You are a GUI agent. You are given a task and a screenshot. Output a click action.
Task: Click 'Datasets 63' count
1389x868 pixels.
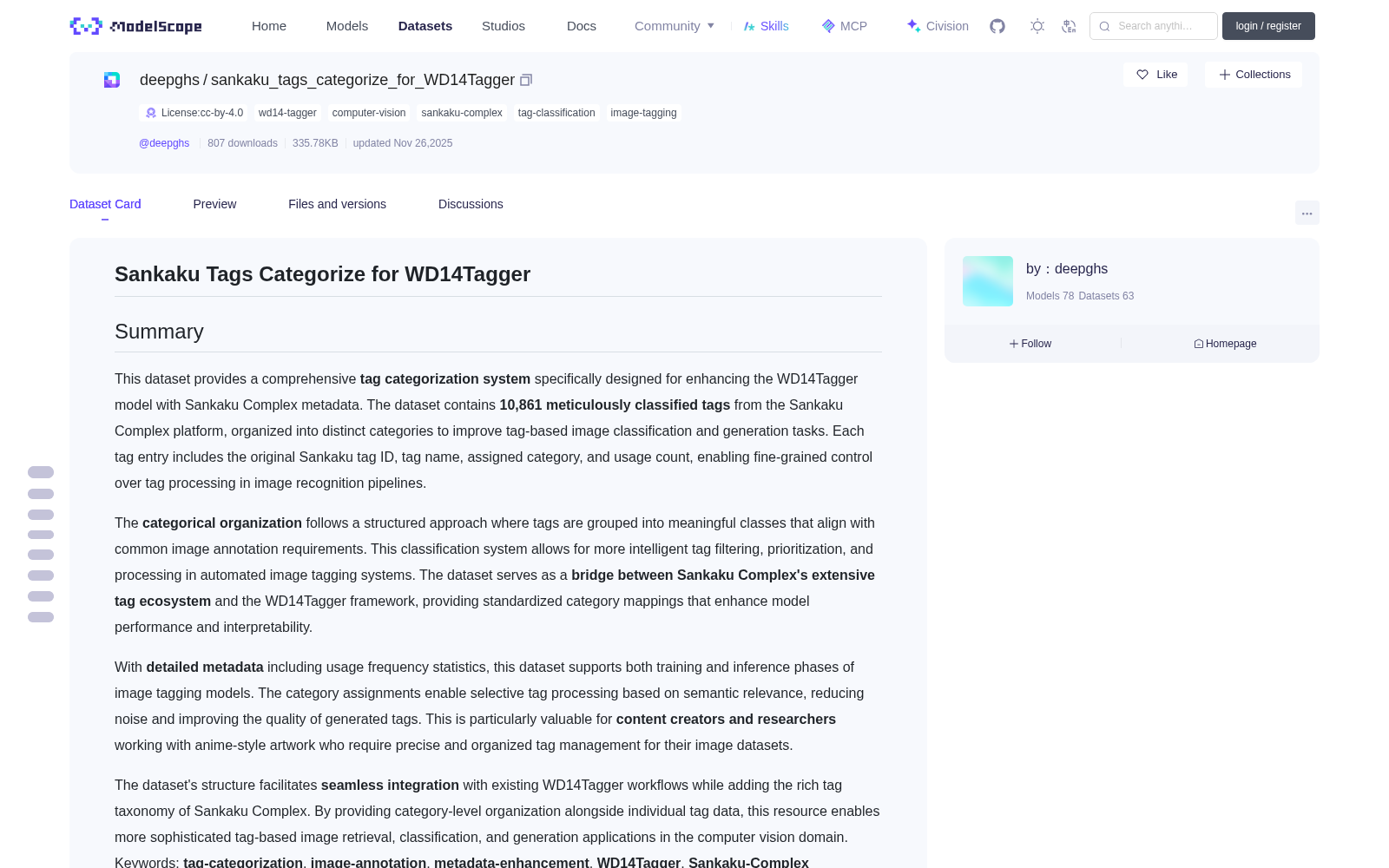click(x=1106, y=296)
